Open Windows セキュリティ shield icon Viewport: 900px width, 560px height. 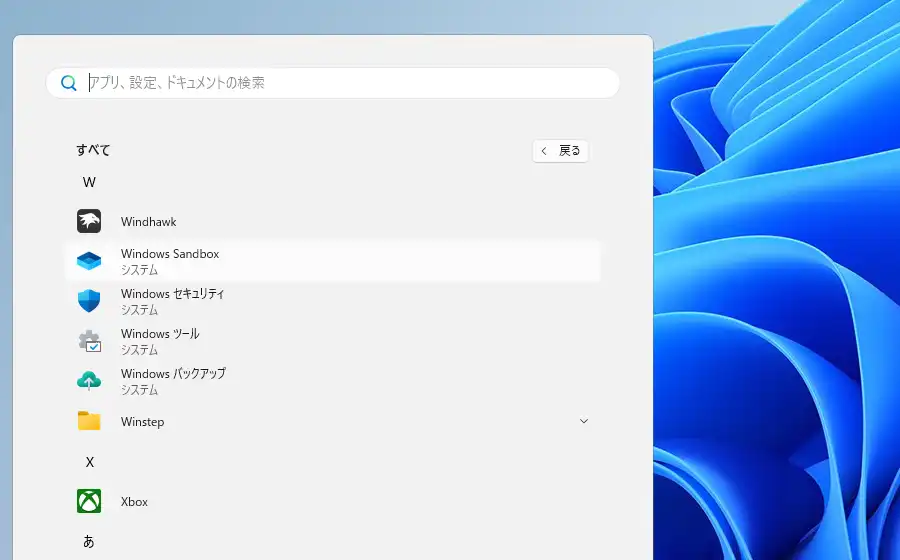pyautogui.click(x=89, y=301)
